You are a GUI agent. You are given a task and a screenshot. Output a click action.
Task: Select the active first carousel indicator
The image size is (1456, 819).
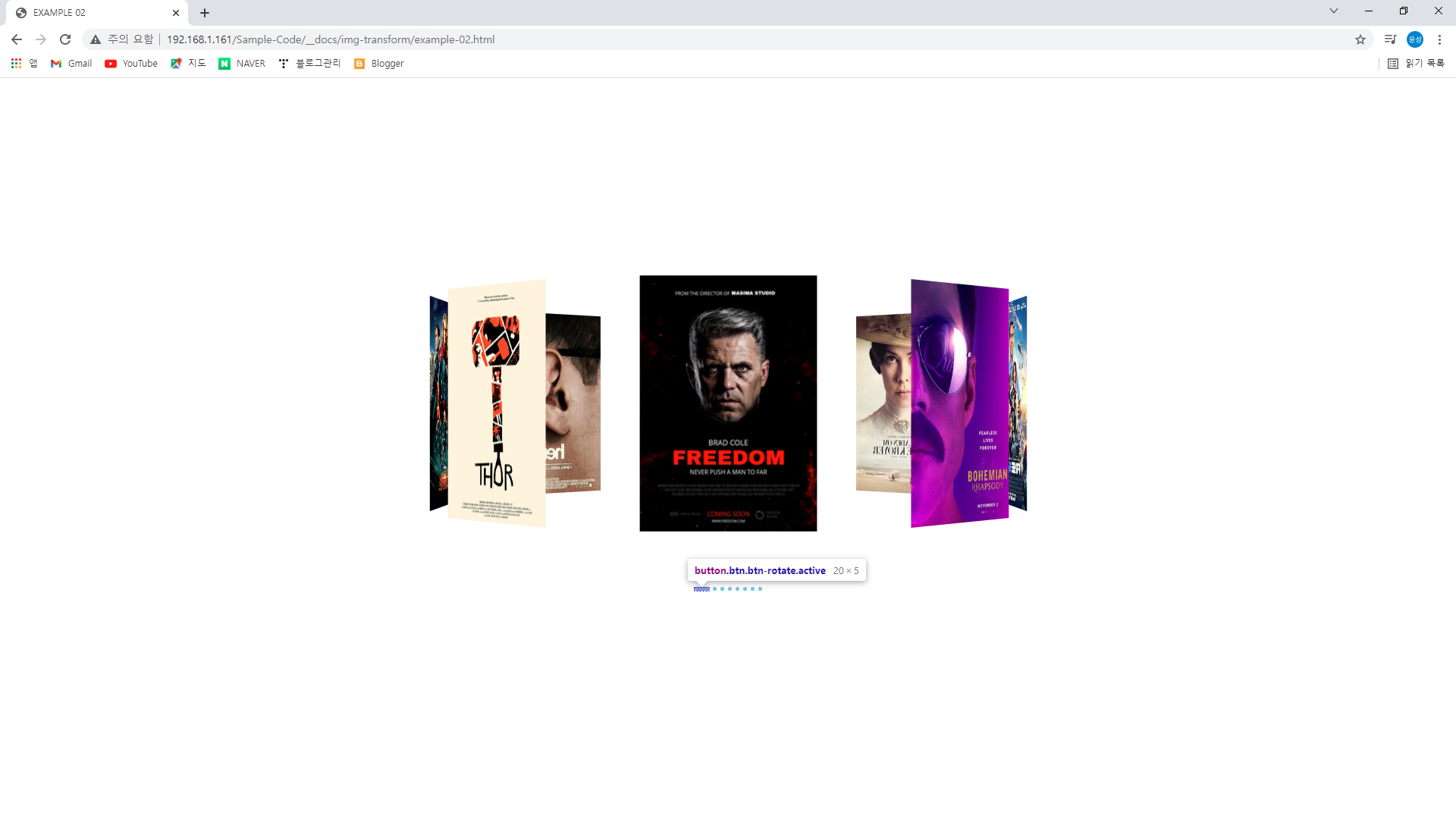pos(701,588)
